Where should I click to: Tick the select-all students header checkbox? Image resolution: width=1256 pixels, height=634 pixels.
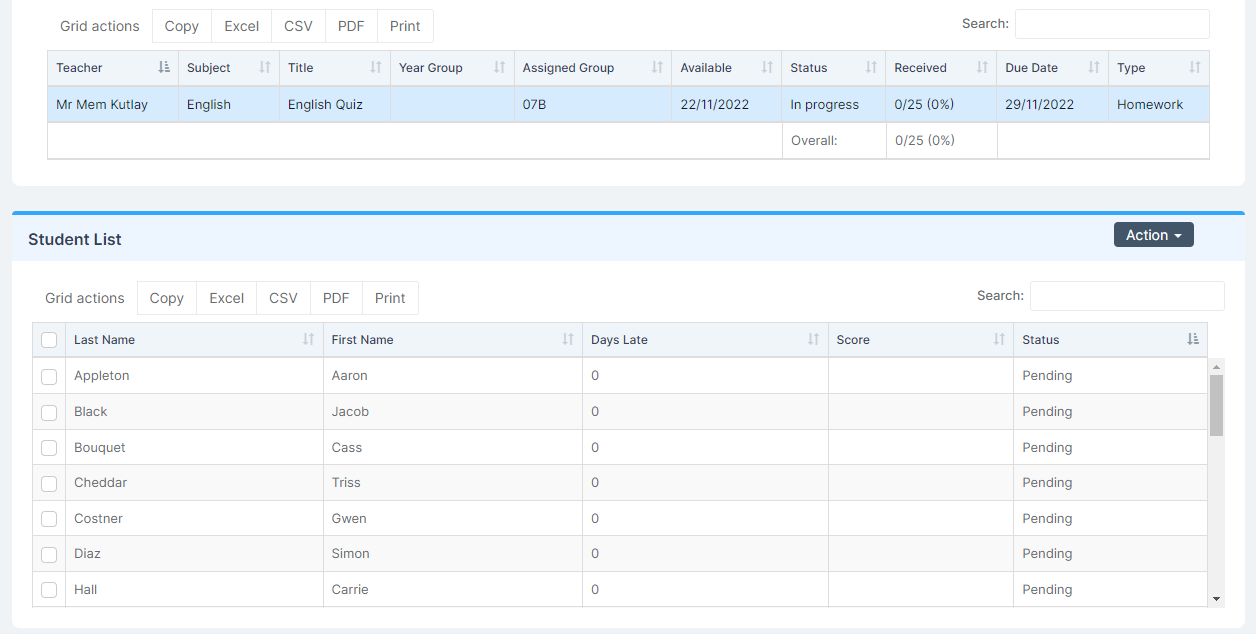[49, 340]
